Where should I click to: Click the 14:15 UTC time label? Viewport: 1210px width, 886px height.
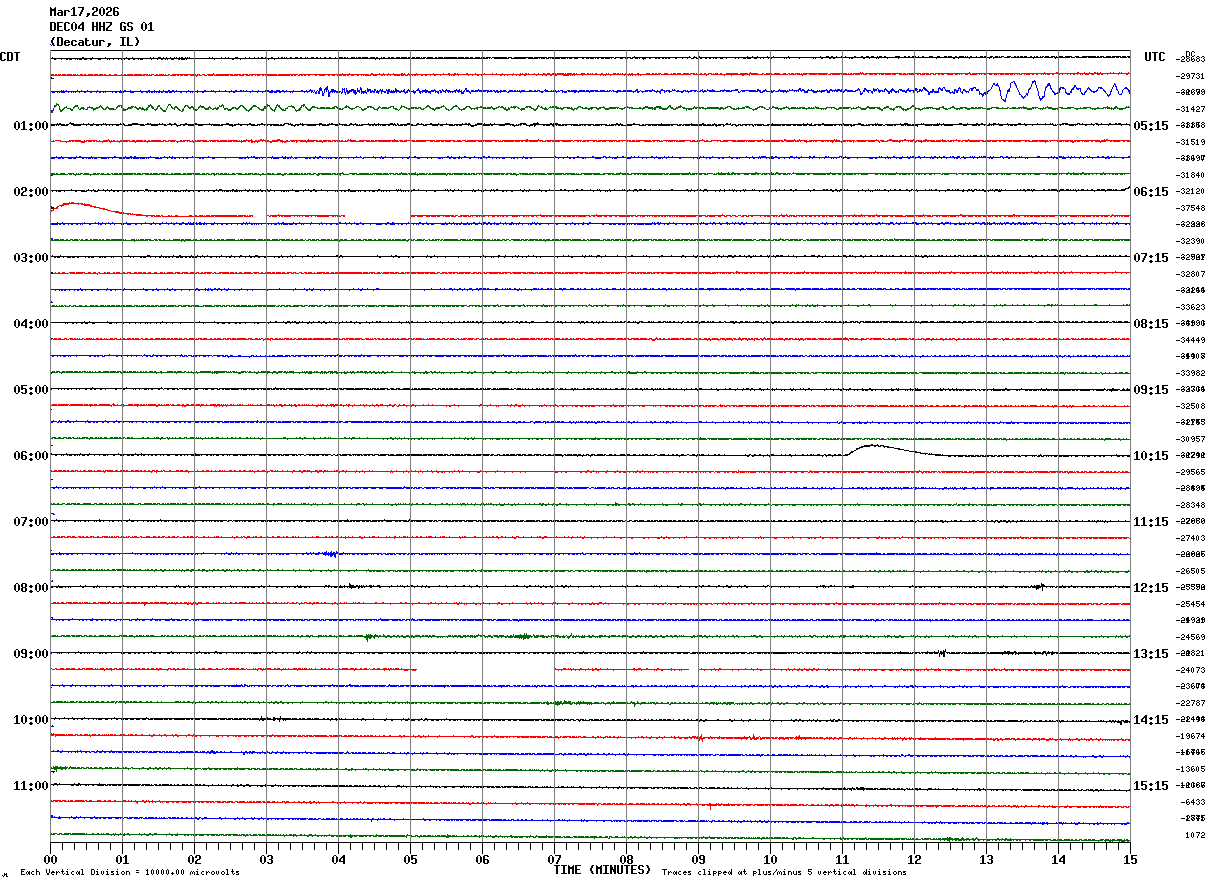(1151, 720)
